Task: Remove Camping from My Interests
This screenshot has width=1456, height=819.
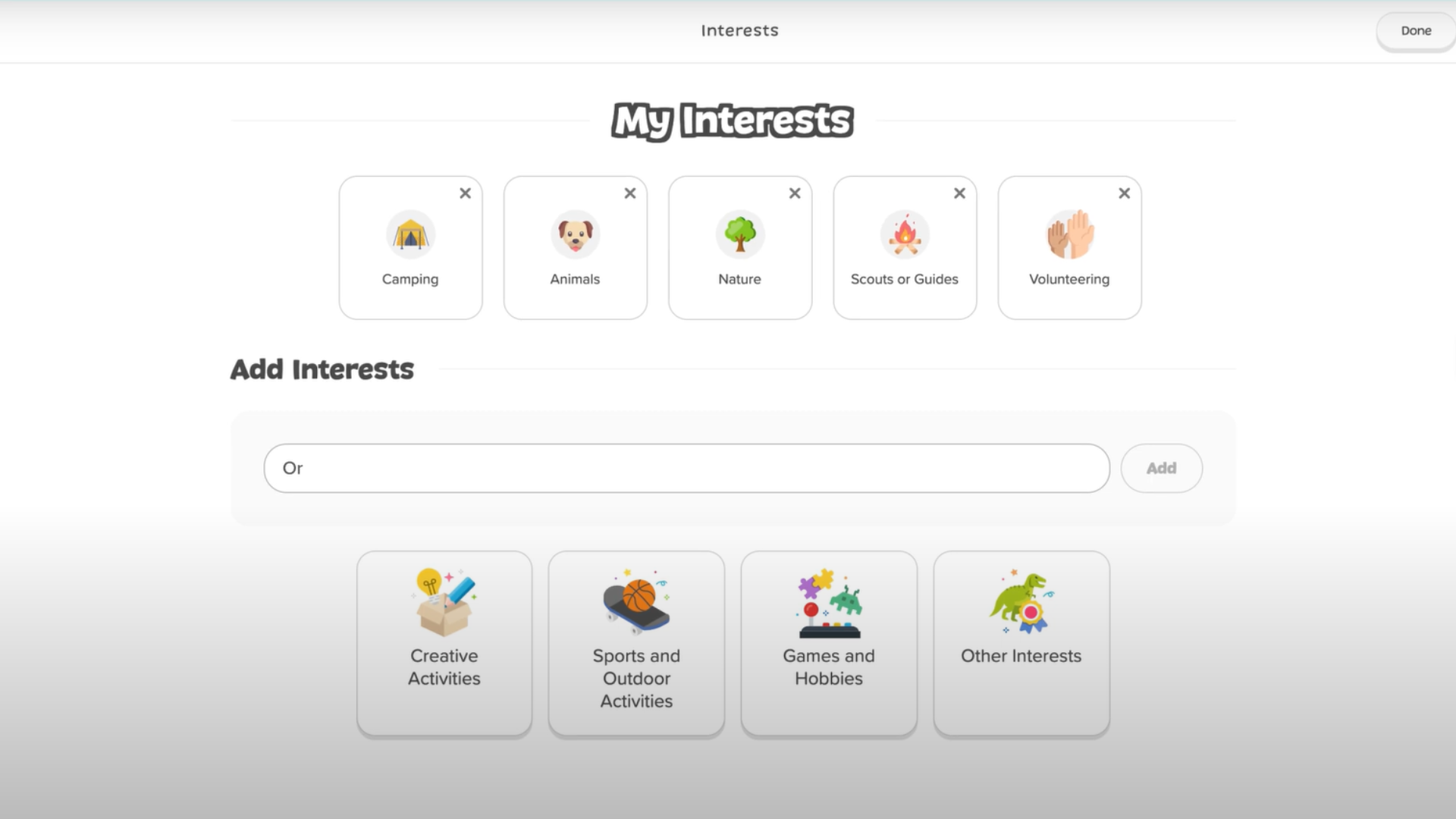Action: [x=465, y=193]
